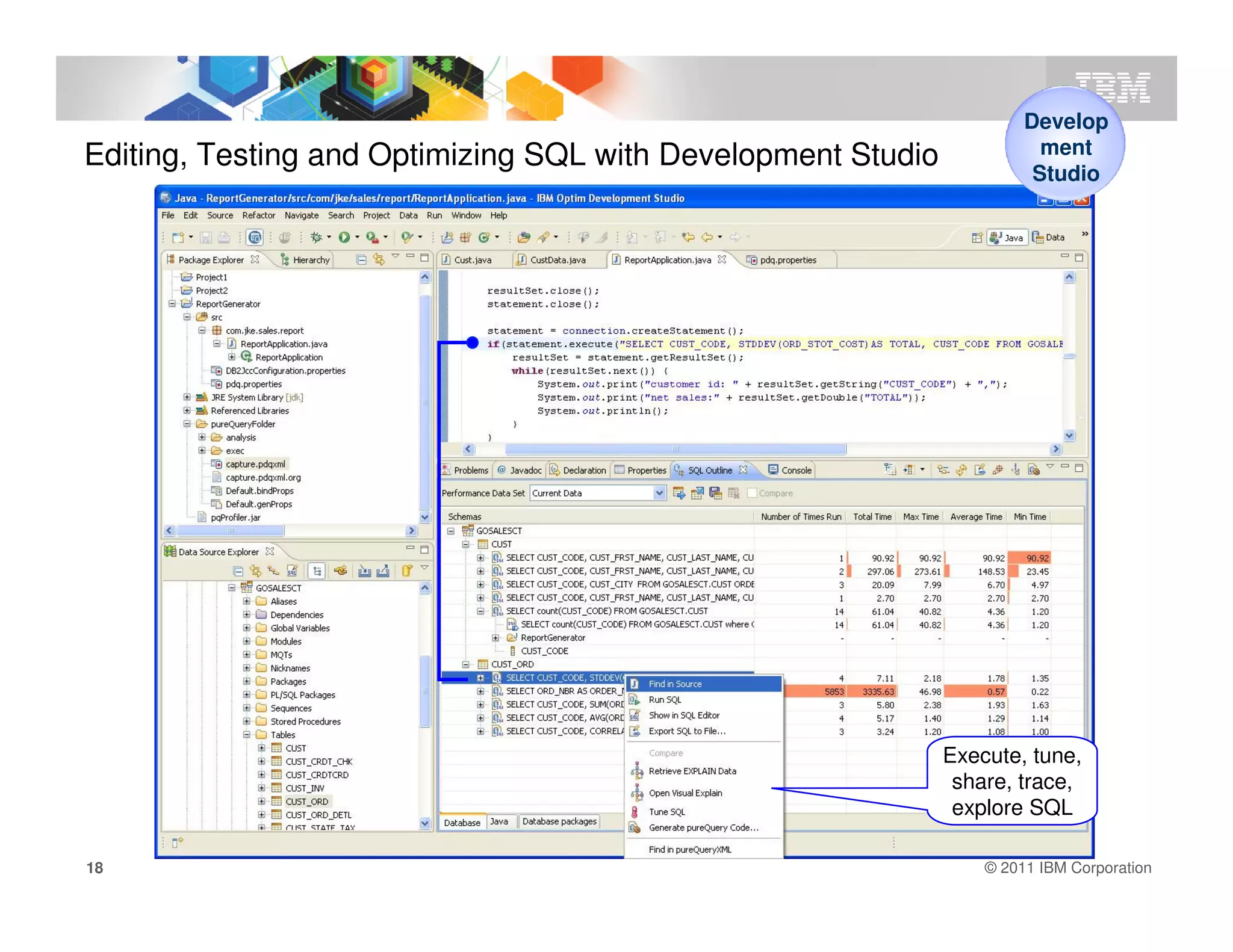
Task: Close the ReportApplication.java editor tab
Action: tap(722, 259)
